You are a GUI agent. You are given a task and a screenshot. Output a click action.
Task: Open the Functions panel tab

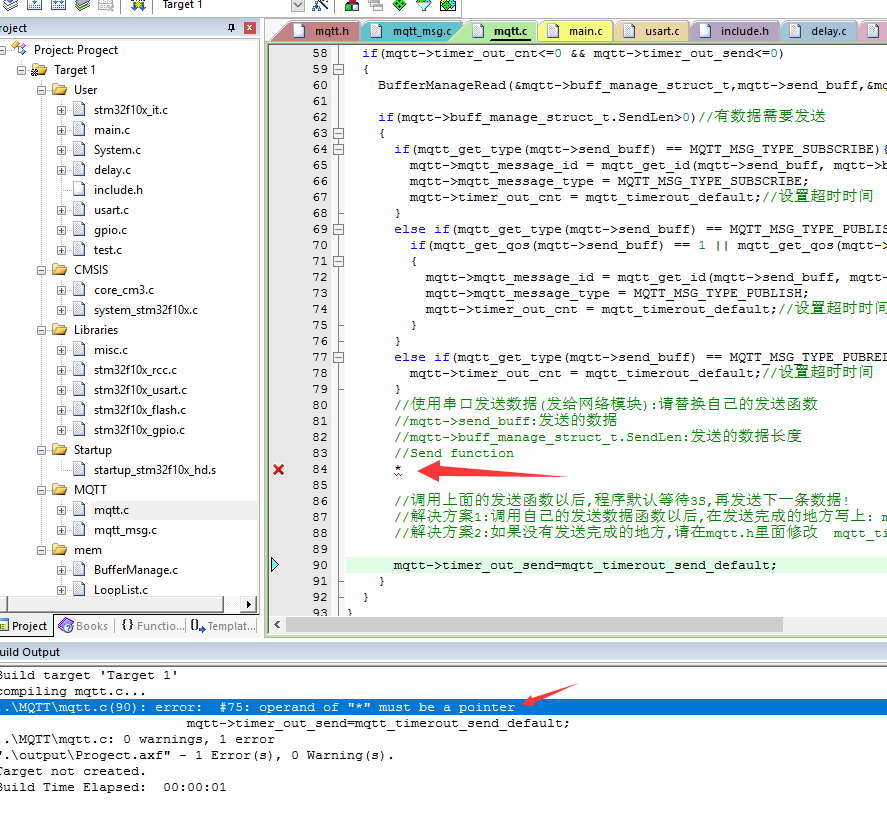pos(153,626)
